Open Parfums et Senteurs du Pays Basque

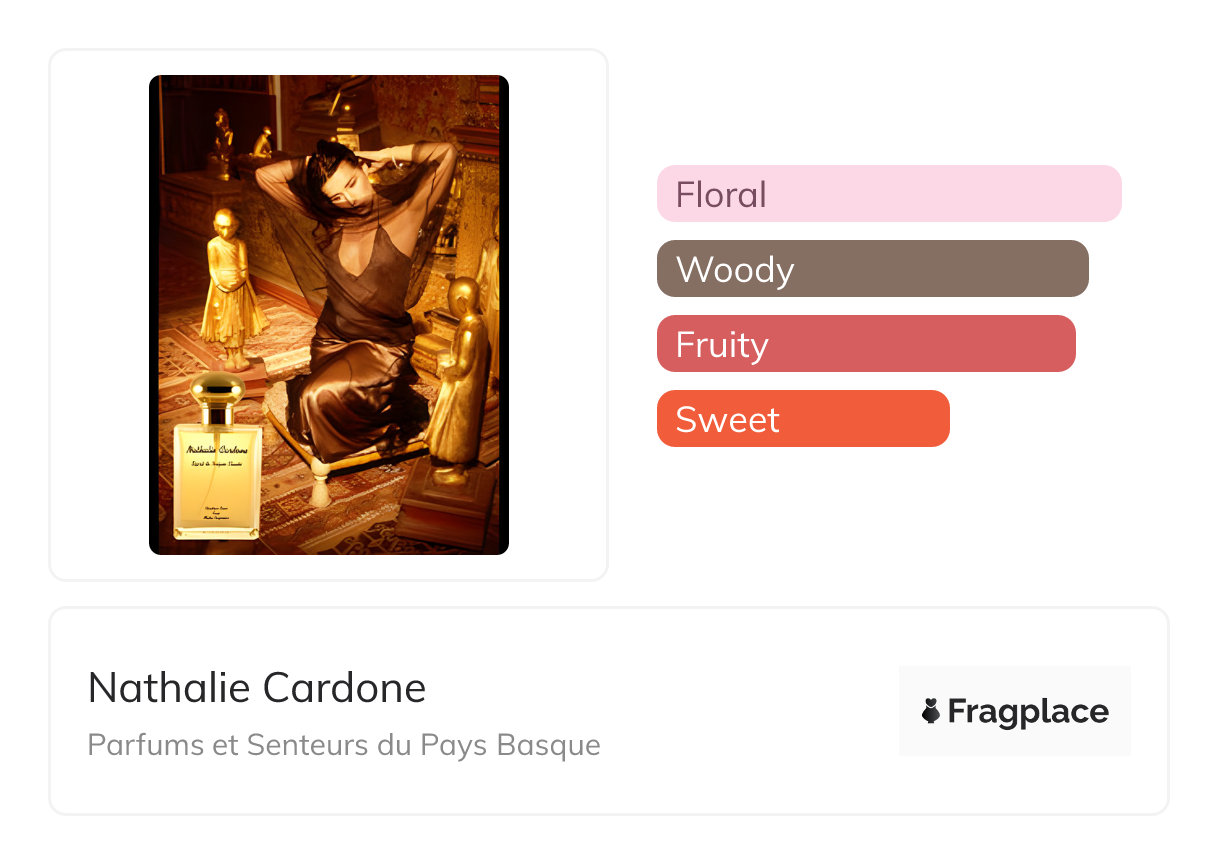[x=344, y=745]
